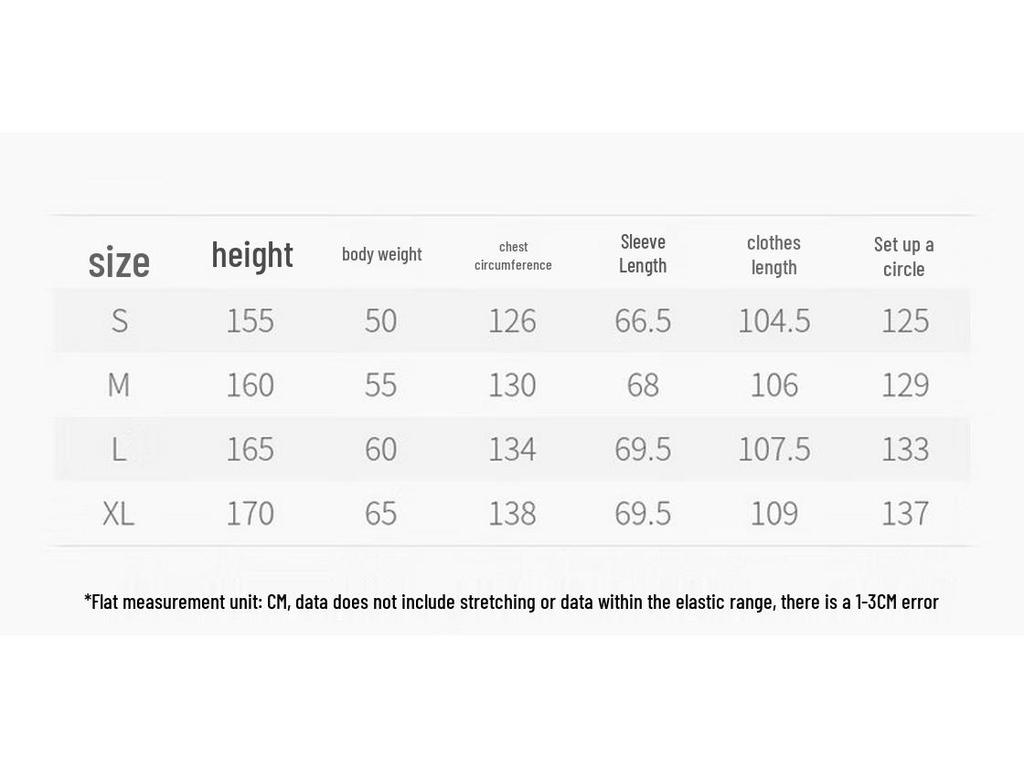Image resolution: width=1024 pixels, height=768 pixels.
Task: Select the 'height' column header
Action: (252, 255)
